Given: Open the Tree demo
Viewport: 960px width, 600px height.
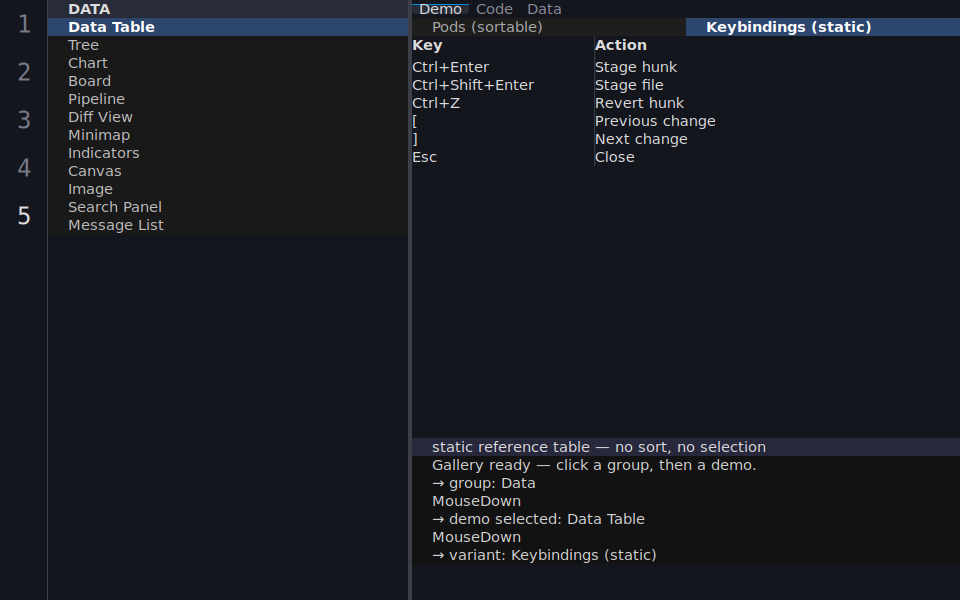Looking at the screenshot, I should 228,45.
